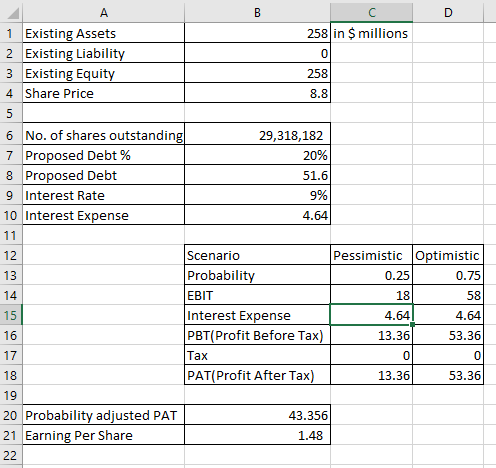Image resolution: width=496 pixels, height=468 pixels.
Task: Click the Proposed Debt % cell showing 20%
Action: (257, 155)
